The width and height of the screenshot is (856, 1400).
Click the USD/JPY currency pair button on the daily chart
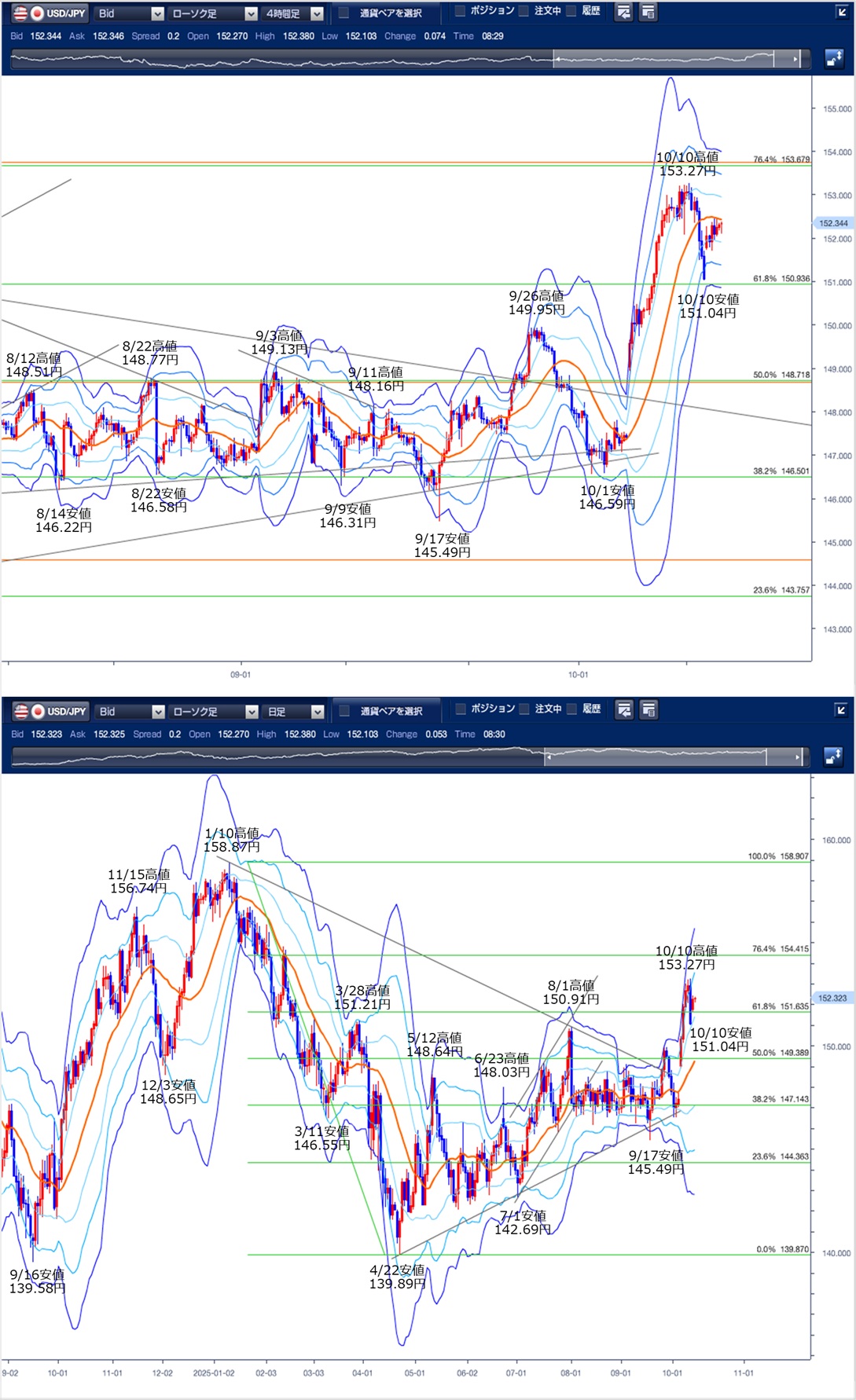pos(50,711)
